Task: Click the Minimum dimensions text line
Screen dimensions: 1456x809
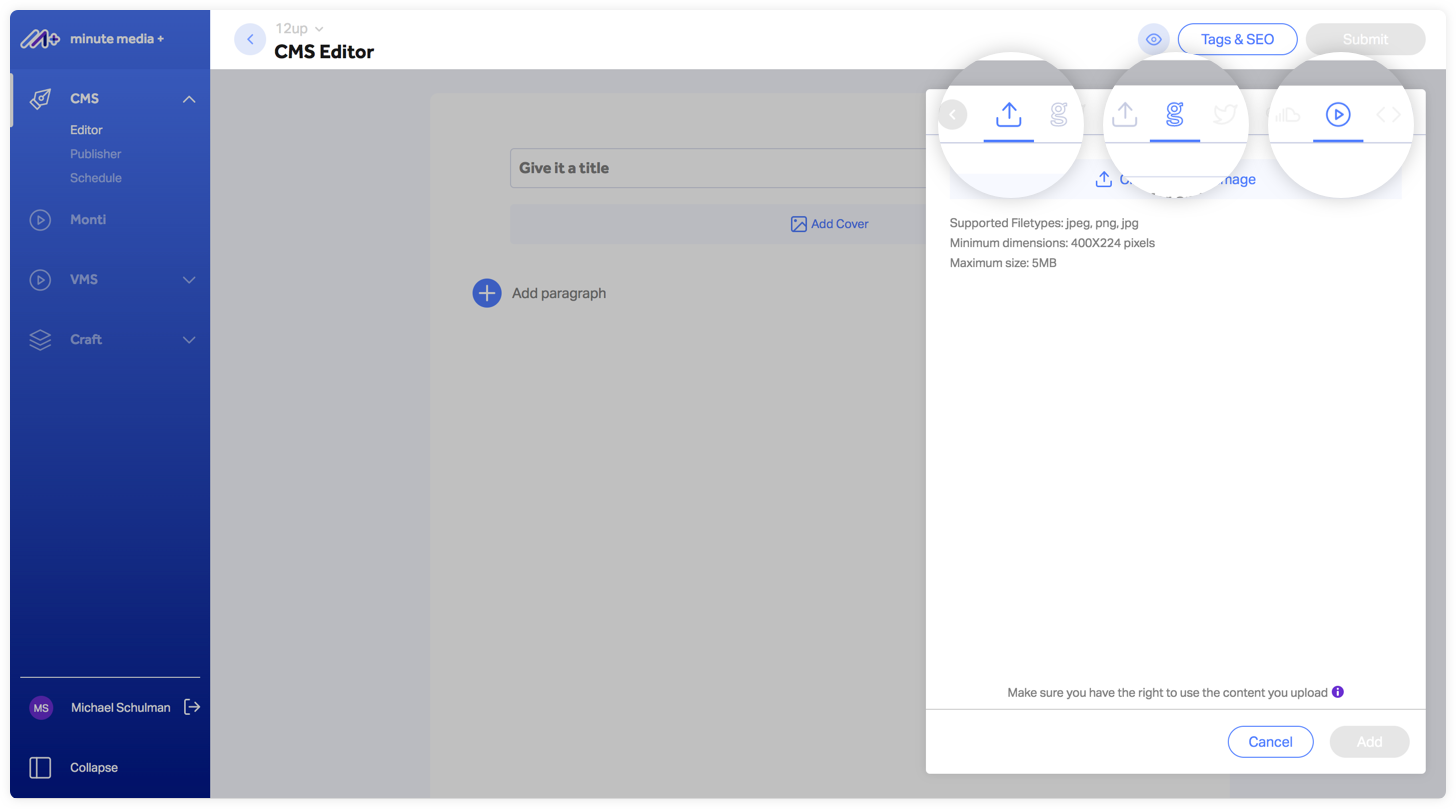Action: [x=1052, y=243]
